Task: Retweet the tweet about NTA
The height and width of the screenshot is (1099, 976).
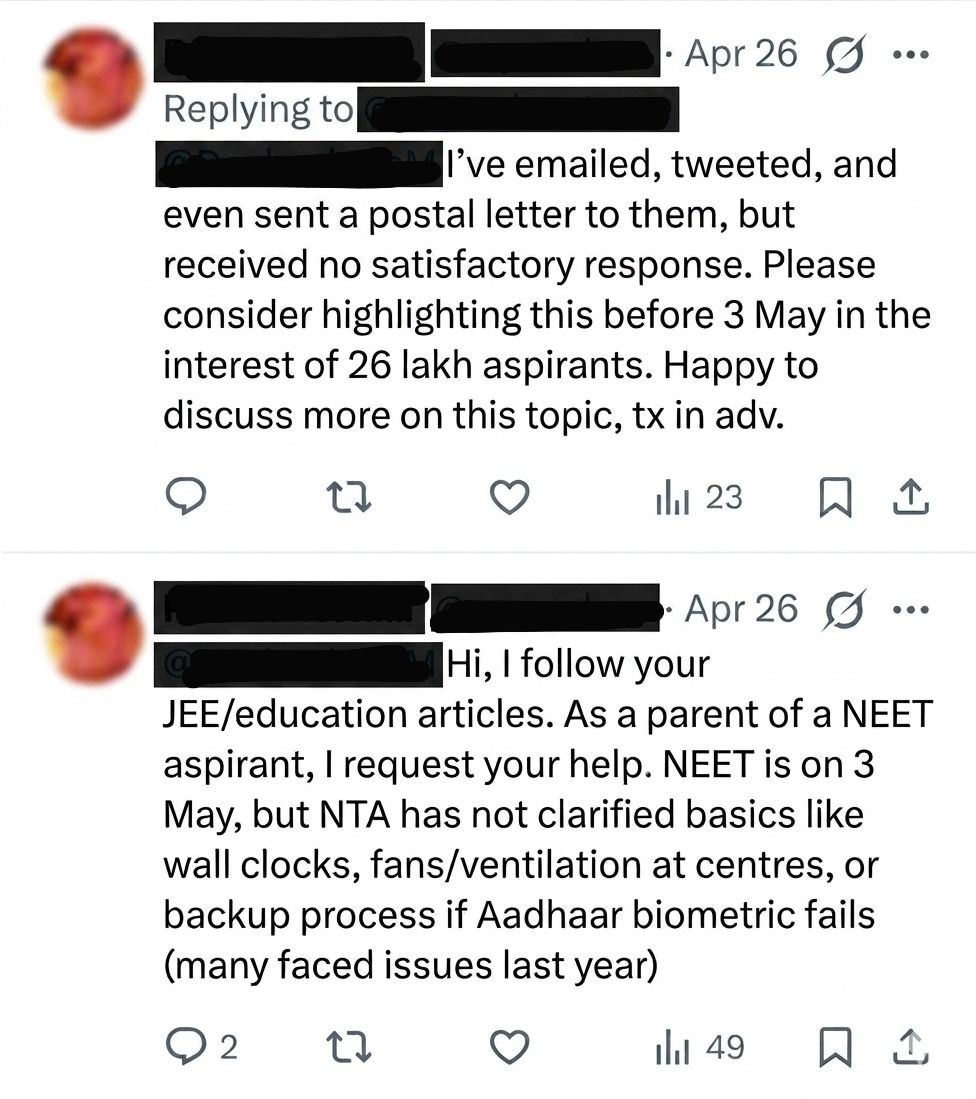Action: pos(351,1047)
